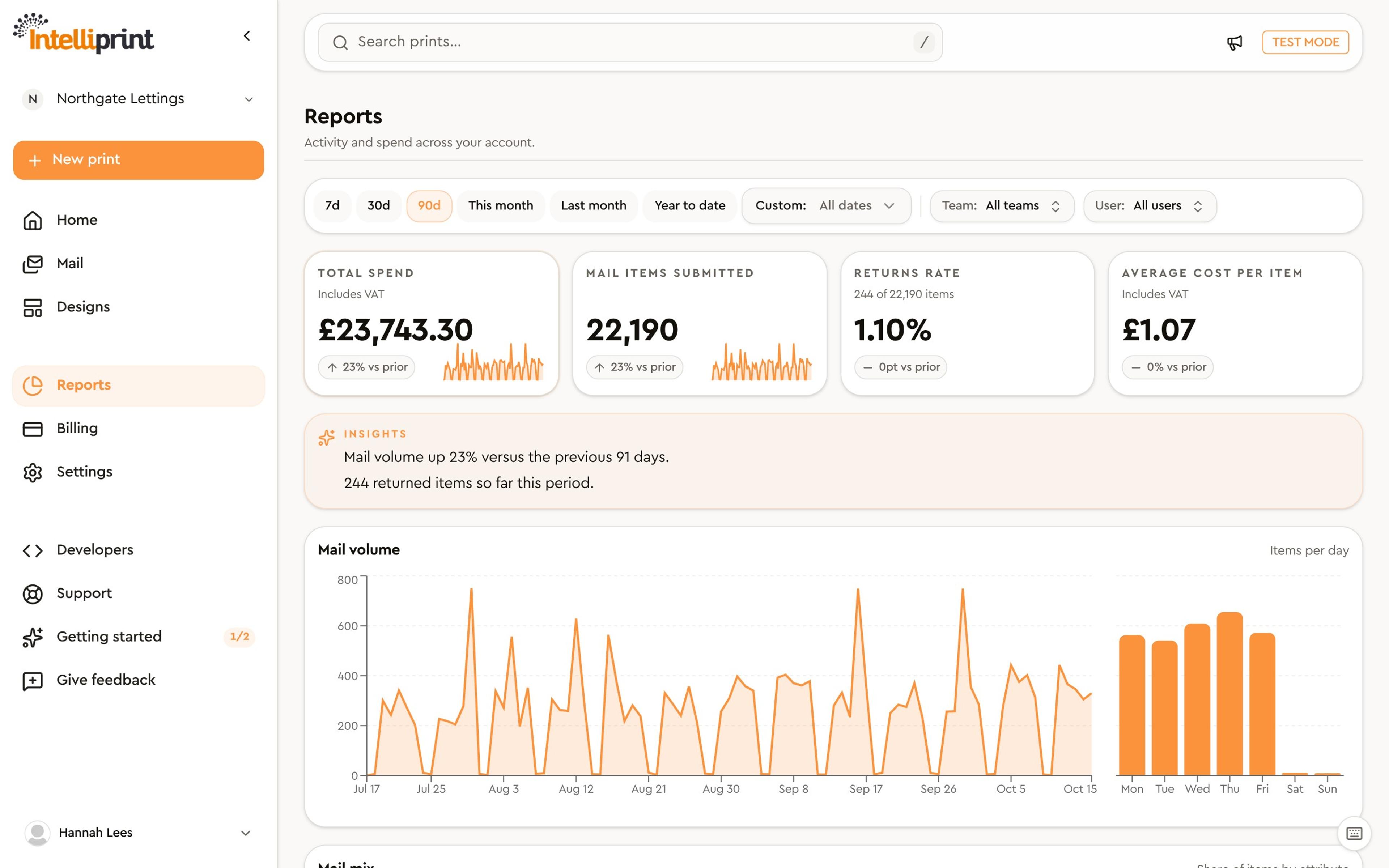Open the Team All teams selector

tap(1002, 205)
